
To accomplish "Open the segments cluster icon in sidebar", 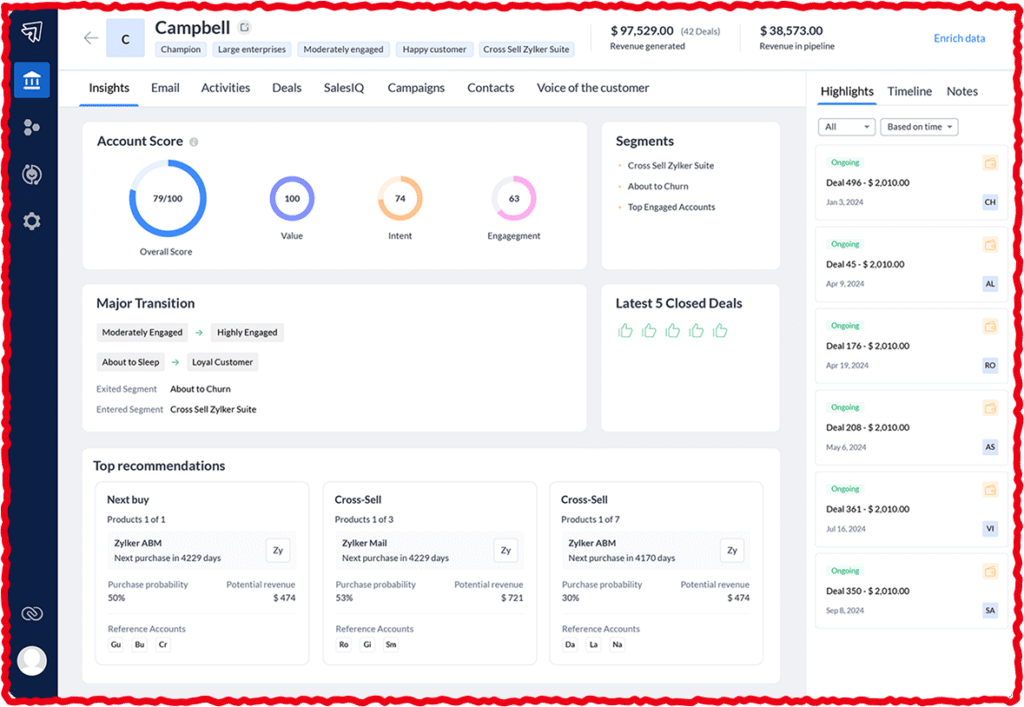I will pos(31,127).
